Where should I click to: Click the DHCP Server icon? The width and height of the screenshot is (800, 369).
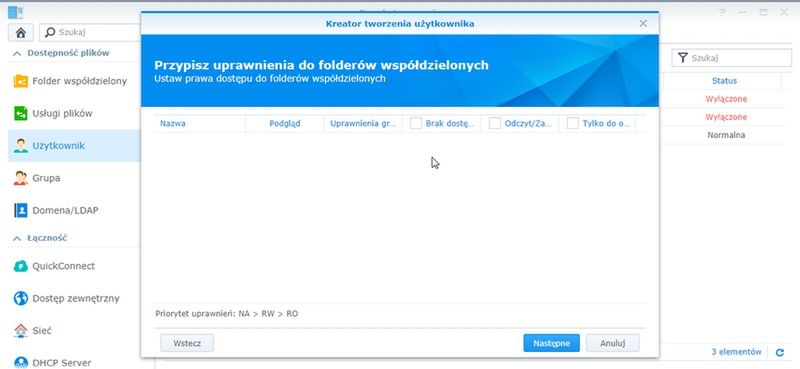pyautogui.click(x=21, y=362)
